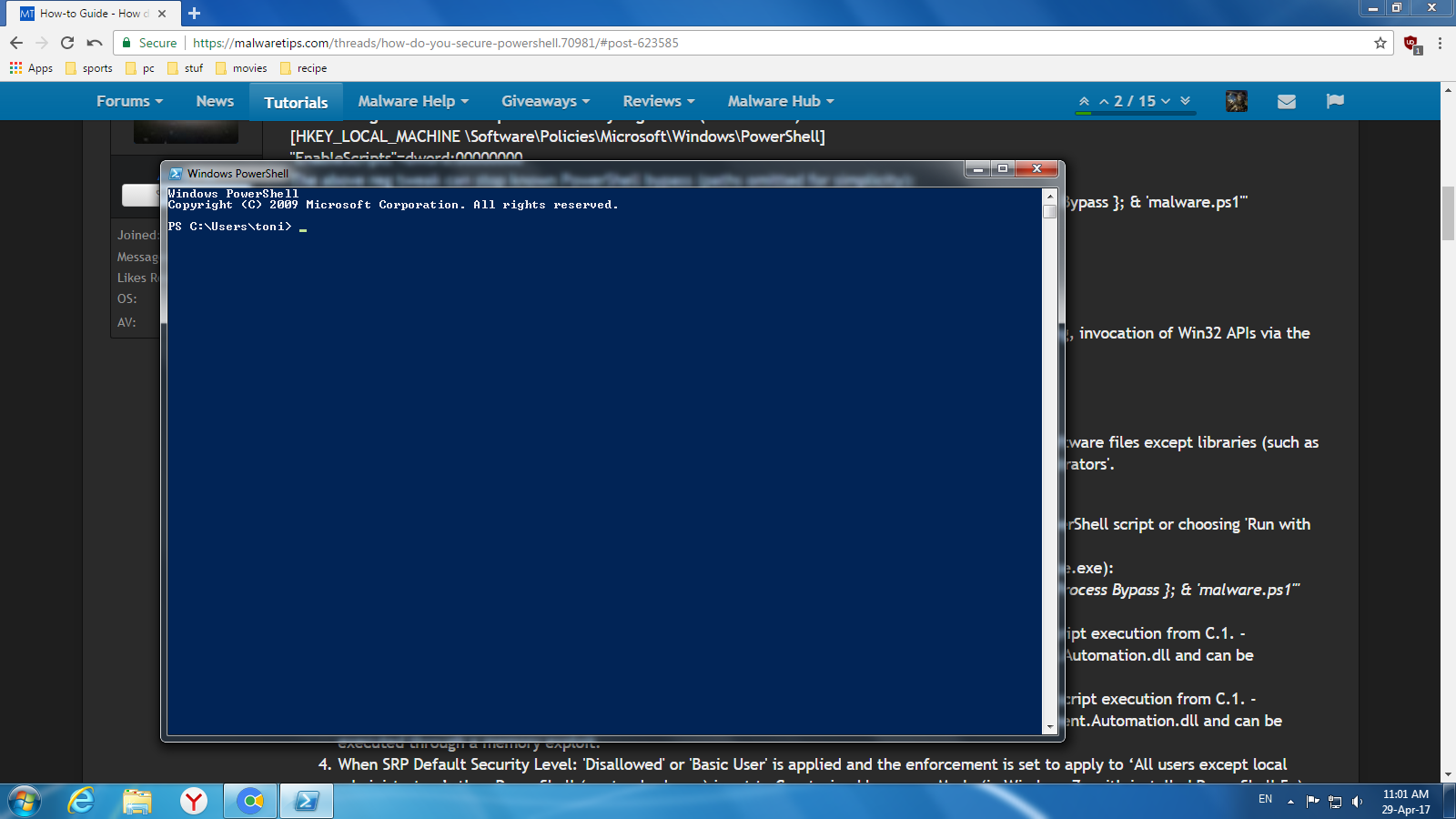Open a new browser tab
This screenshot has height=819, width=1456.
tap(194, 14)
